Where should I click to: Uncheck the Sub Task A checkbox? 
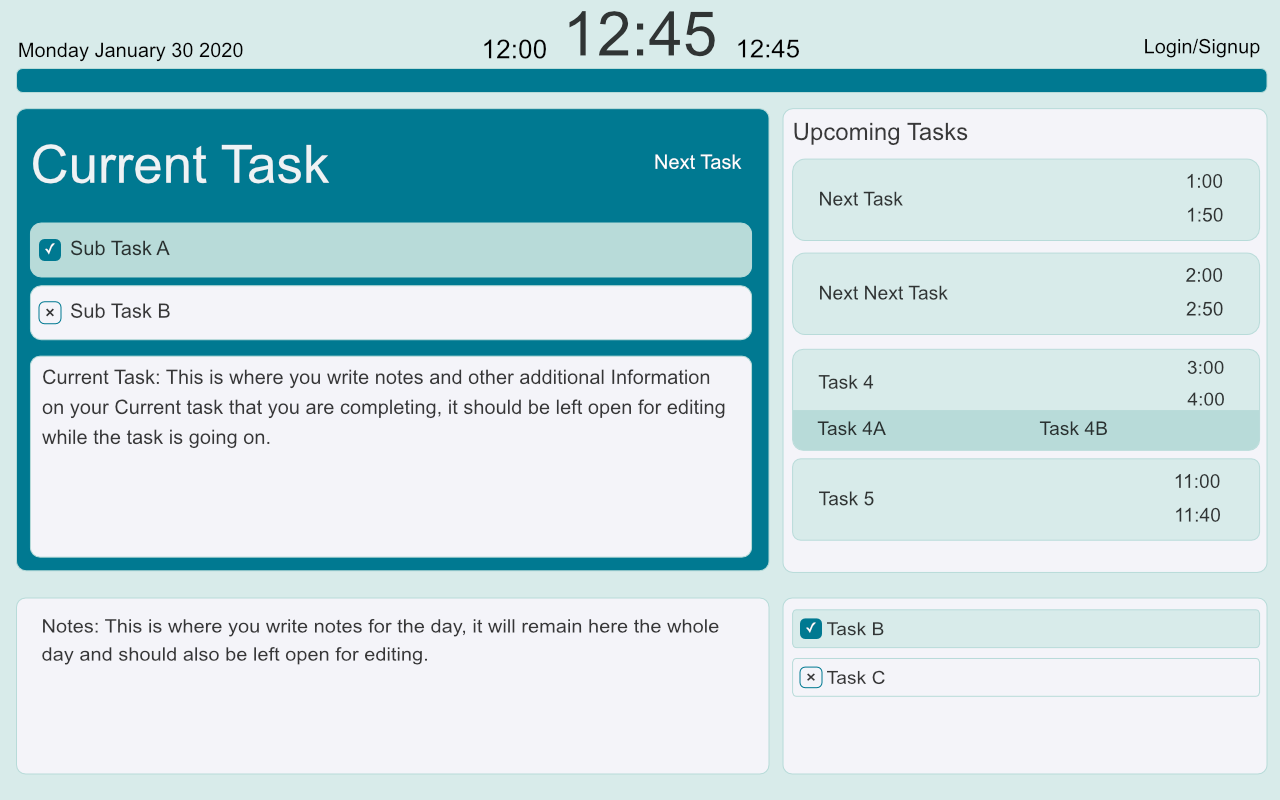[50, 250]
